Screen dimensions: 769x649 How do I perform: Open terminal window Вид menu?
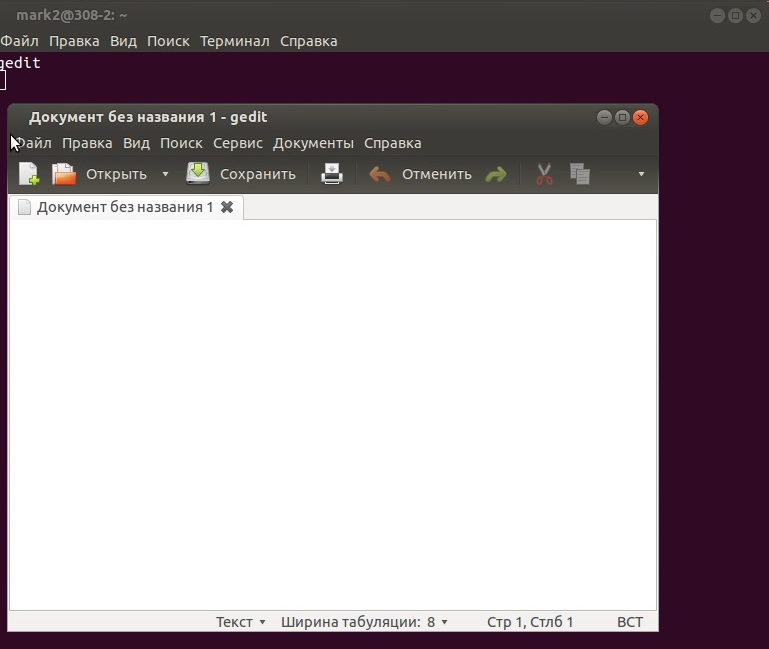coord(123,41)
